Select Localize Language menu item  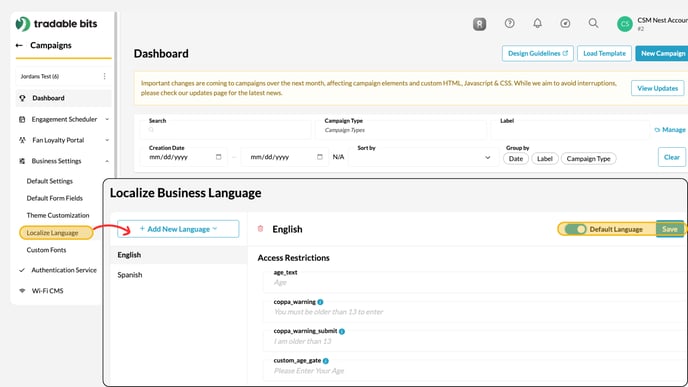[56, 233]
